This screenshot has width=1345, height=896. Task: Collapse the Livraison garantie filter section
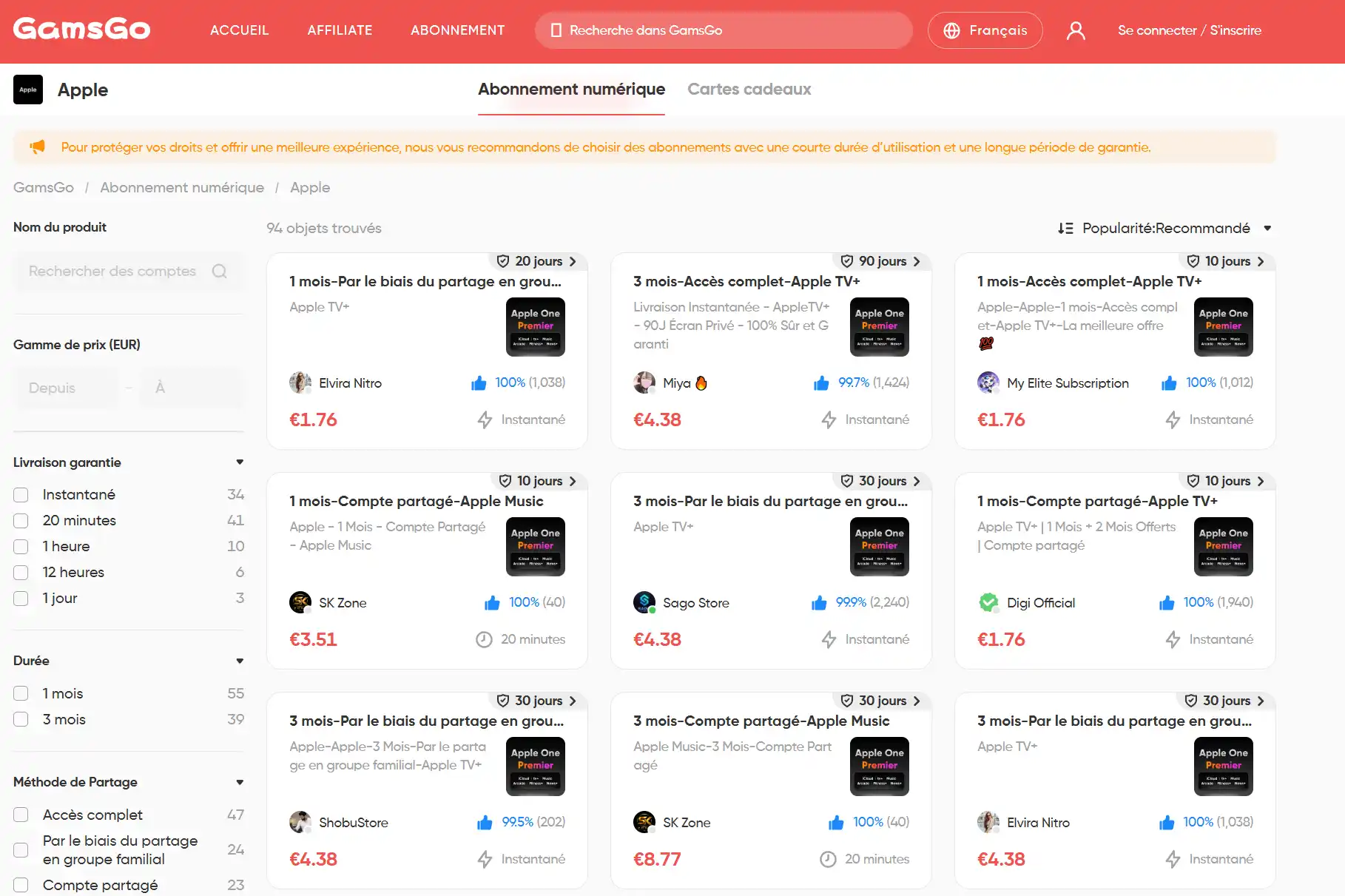click(240, 462)
